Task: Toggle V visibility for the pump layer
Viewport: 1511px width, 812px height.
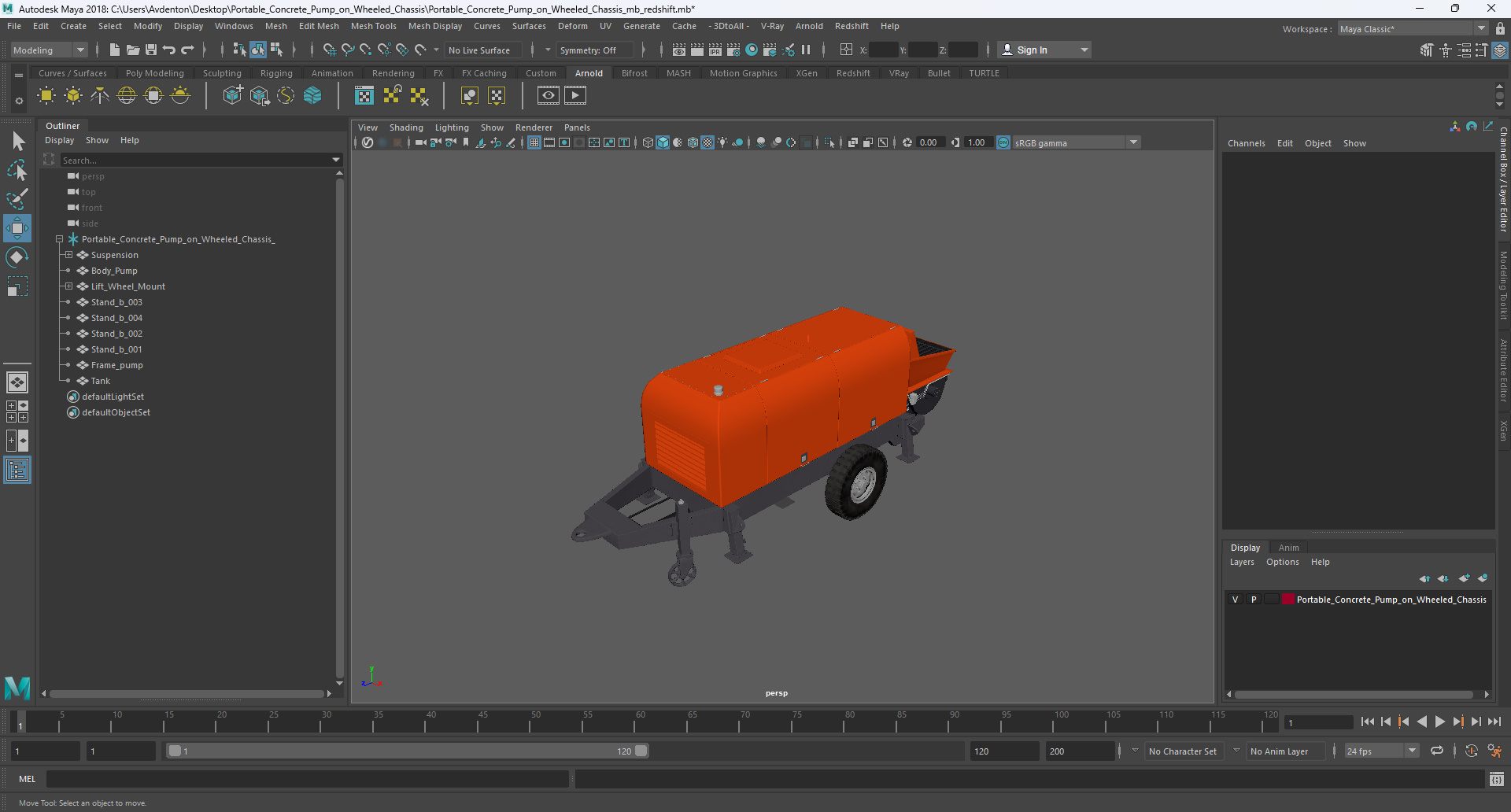Action: 1235,600
